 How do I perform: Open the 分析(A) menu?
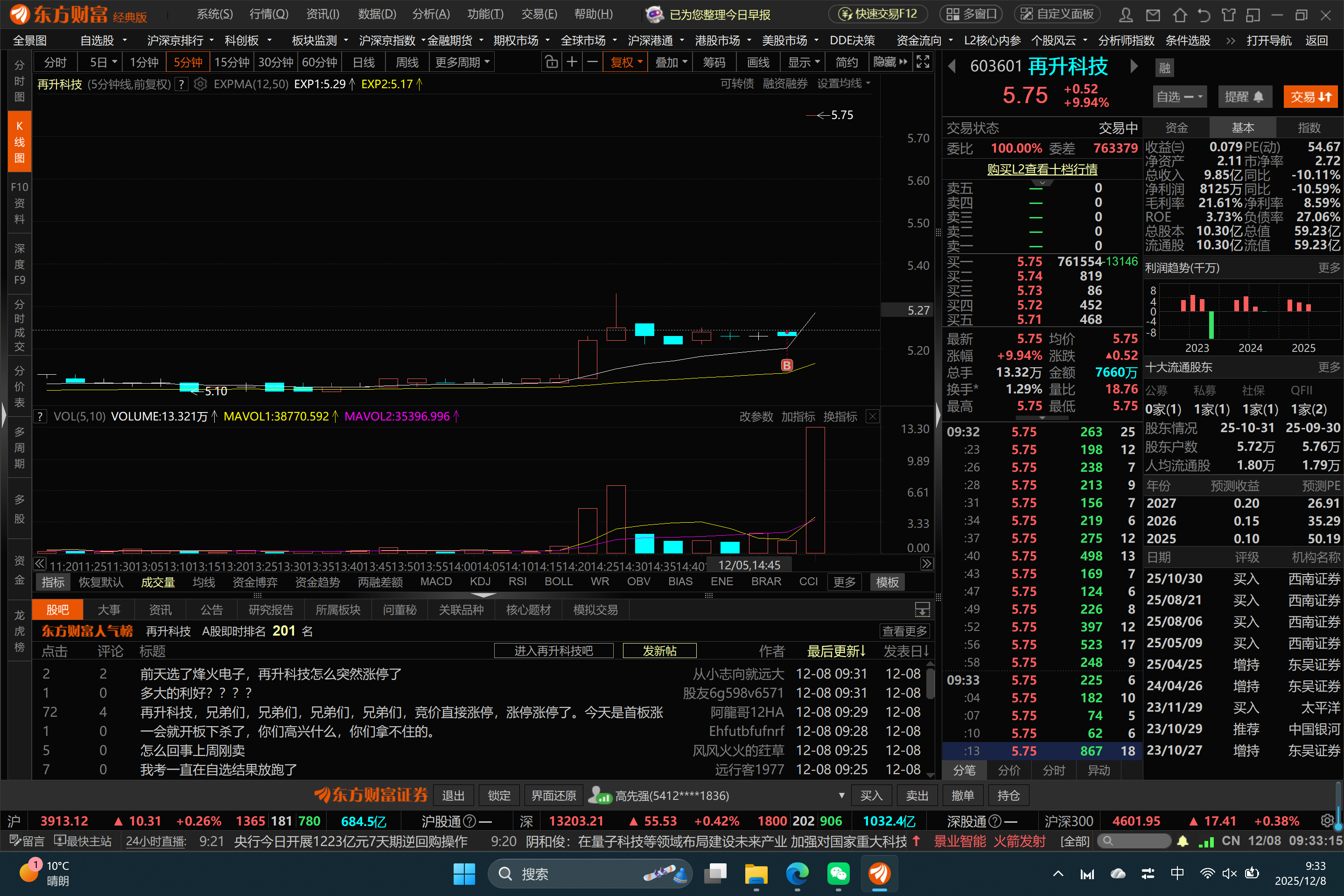point(430,14)
